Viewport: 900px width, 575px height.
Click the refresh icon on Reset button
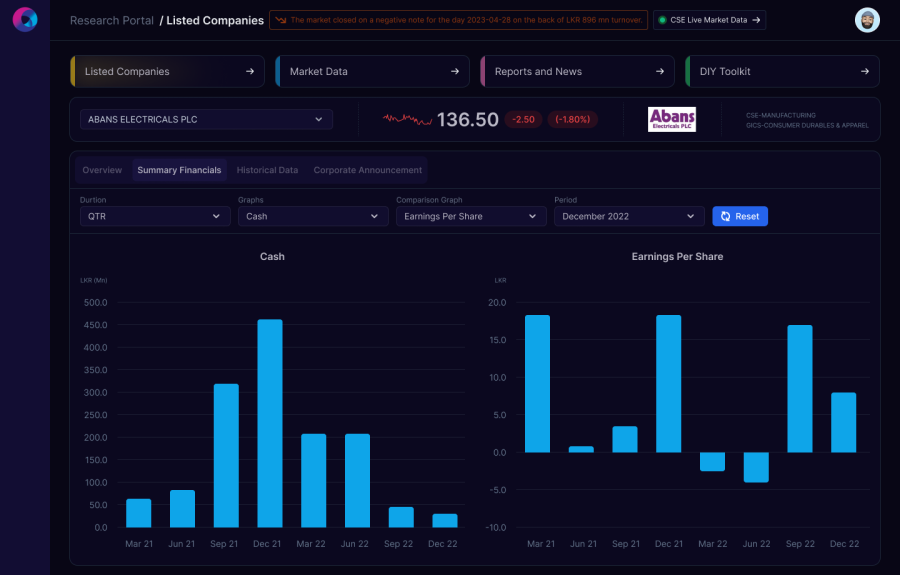tap(726, 216)
